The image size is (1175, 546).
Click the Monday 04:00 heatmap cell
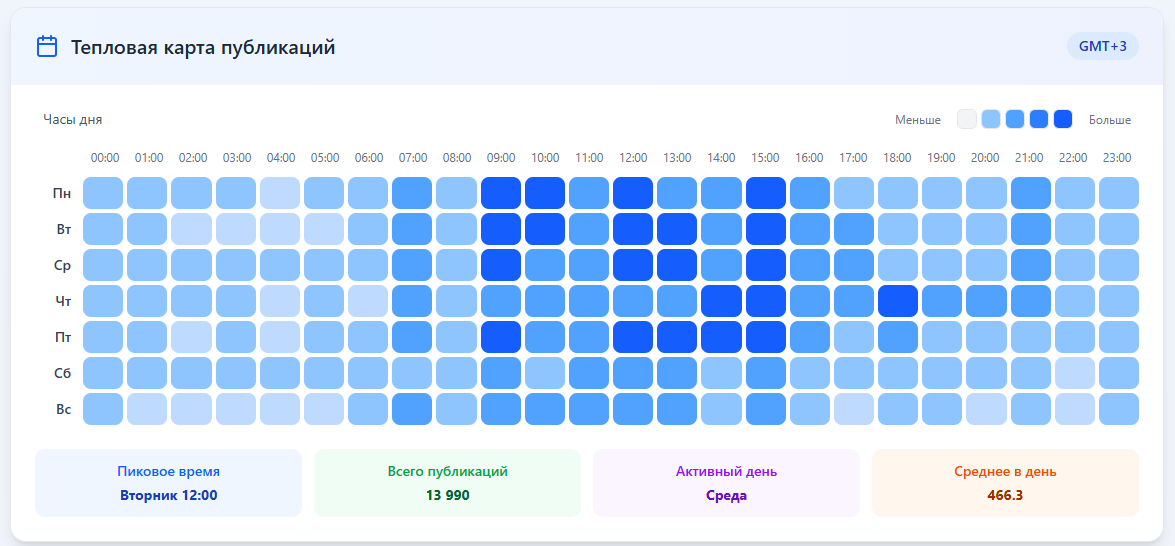point(280,193)
